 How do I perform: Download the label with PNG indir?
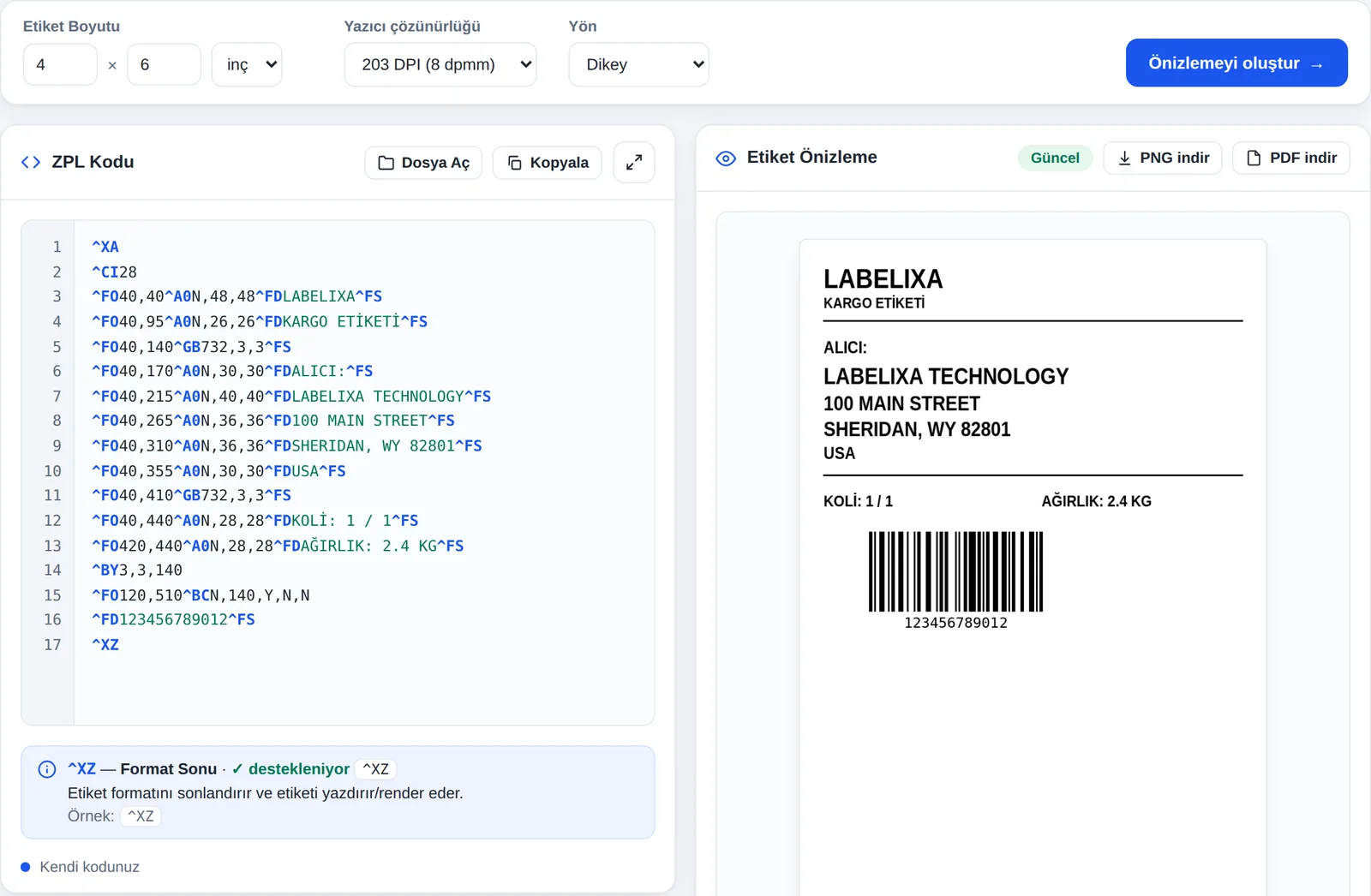point(1163,158)
